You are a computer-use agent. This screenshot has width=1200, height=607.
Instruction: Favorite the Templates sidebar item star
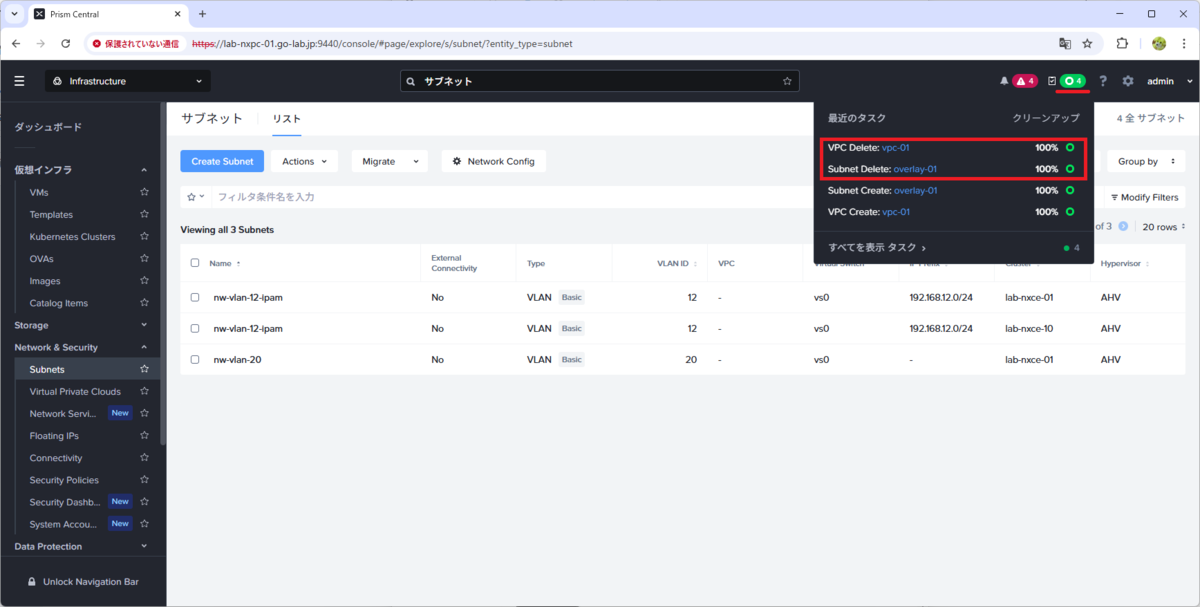(x=144, y=214)
